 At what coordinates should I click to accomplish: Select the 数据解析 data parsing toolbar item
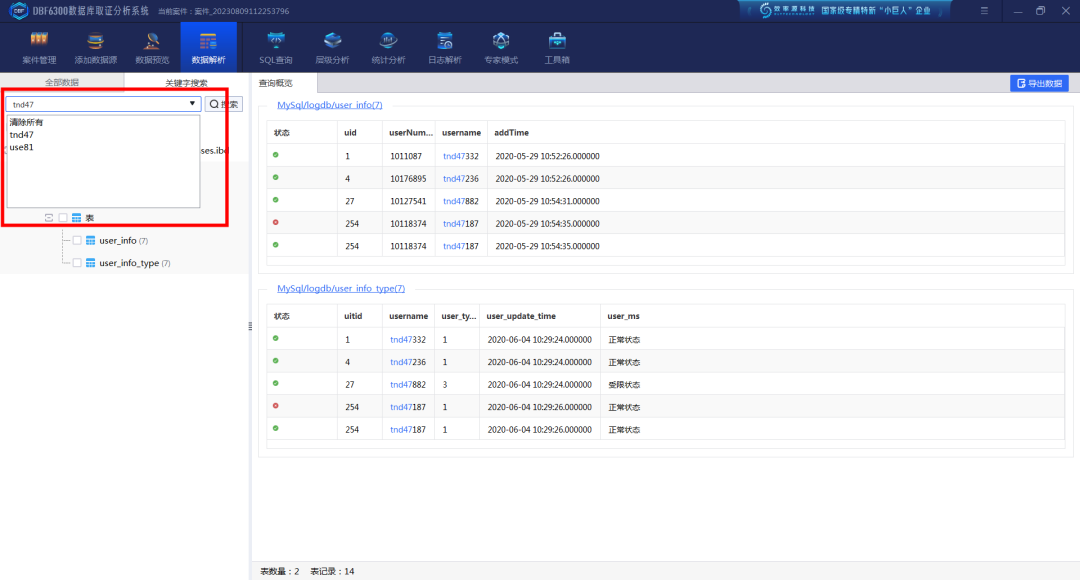click(209, 48)
